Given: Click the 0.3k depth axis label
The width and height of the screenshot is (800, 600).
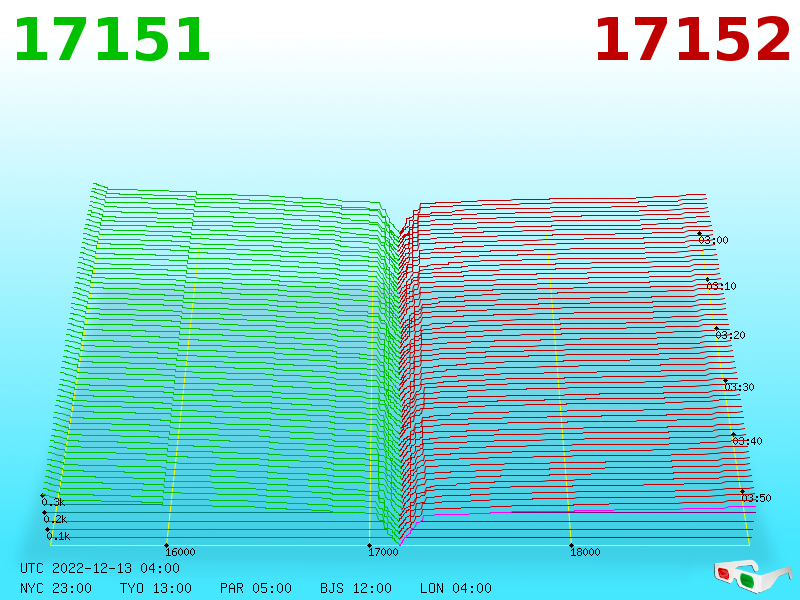Looking at the screenshot, I should click(x=53, y=502).
